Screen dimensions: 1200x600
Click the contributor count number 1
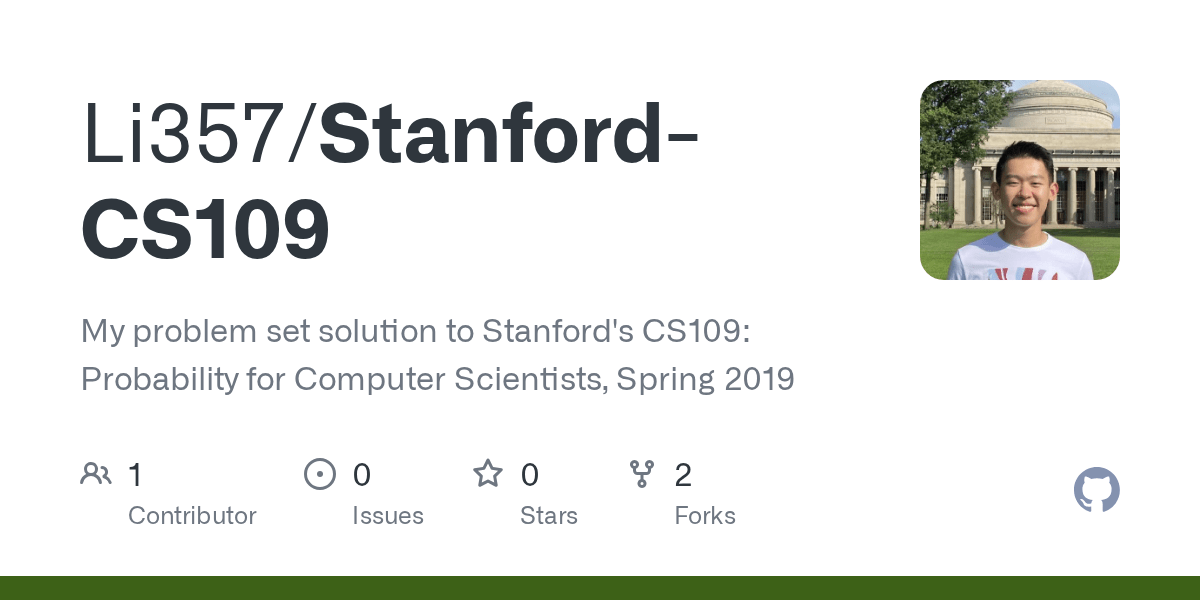[x=135, y=475]
